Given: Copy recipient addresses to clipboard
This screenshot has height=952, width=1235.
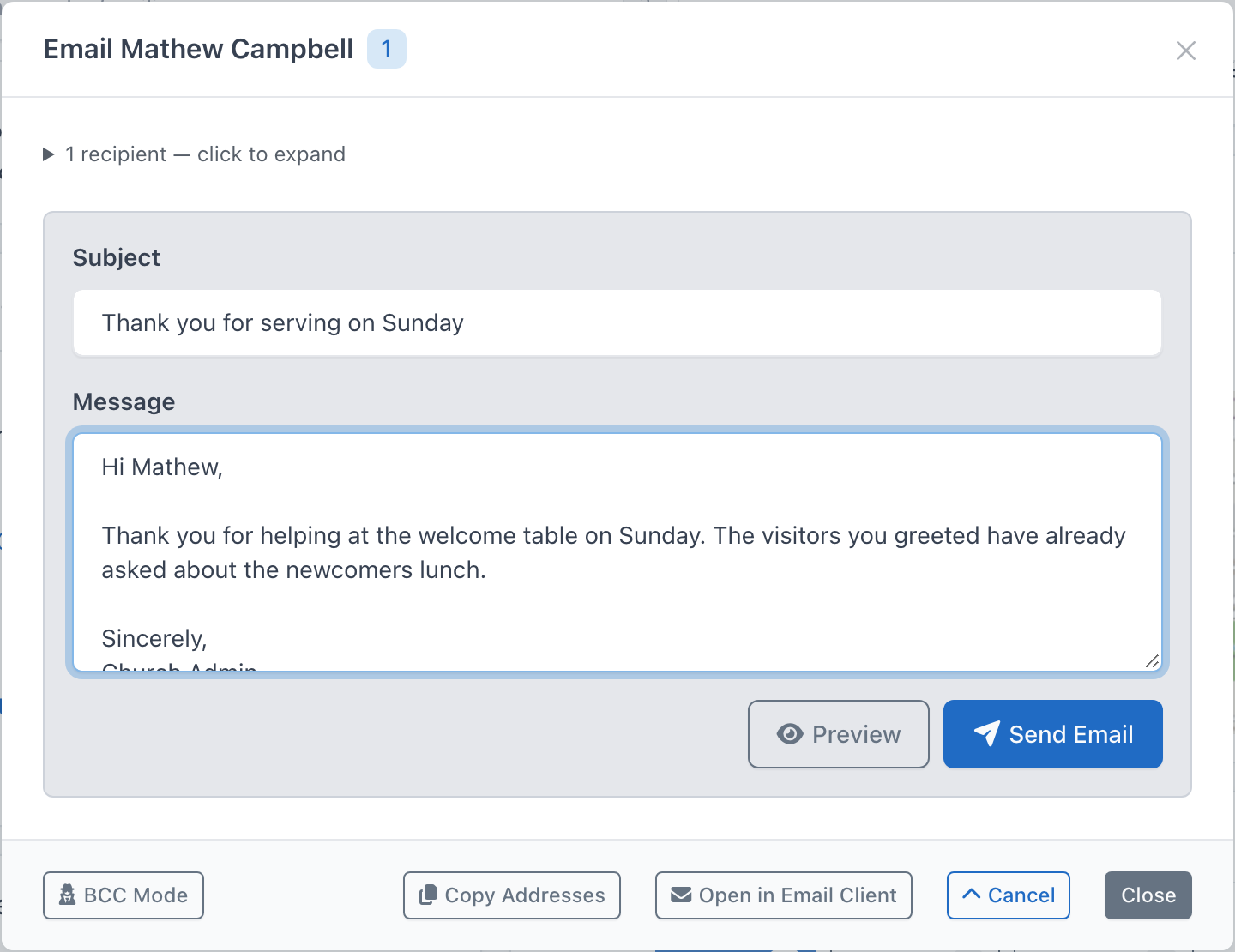Looking at the screenshot, I should 512,895.
